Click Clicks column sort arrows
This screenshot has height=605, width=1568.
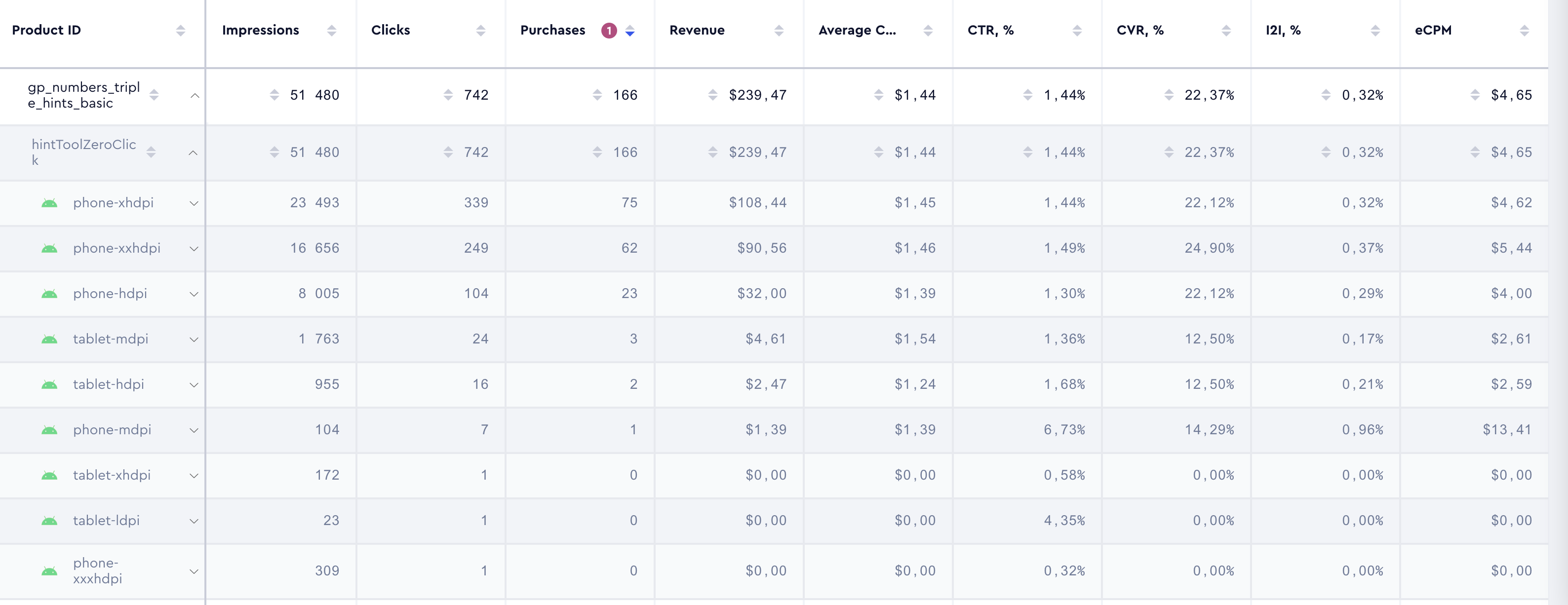480,31
